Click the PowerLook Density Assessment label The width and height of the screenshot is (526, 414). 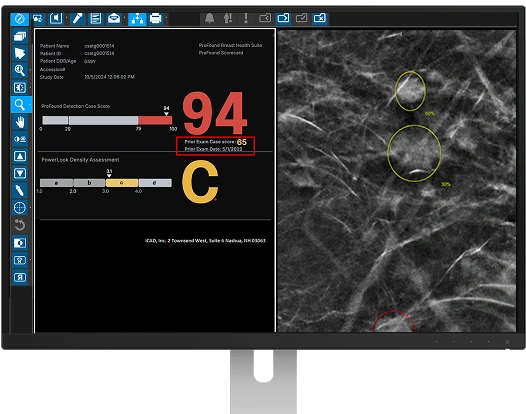80,160
